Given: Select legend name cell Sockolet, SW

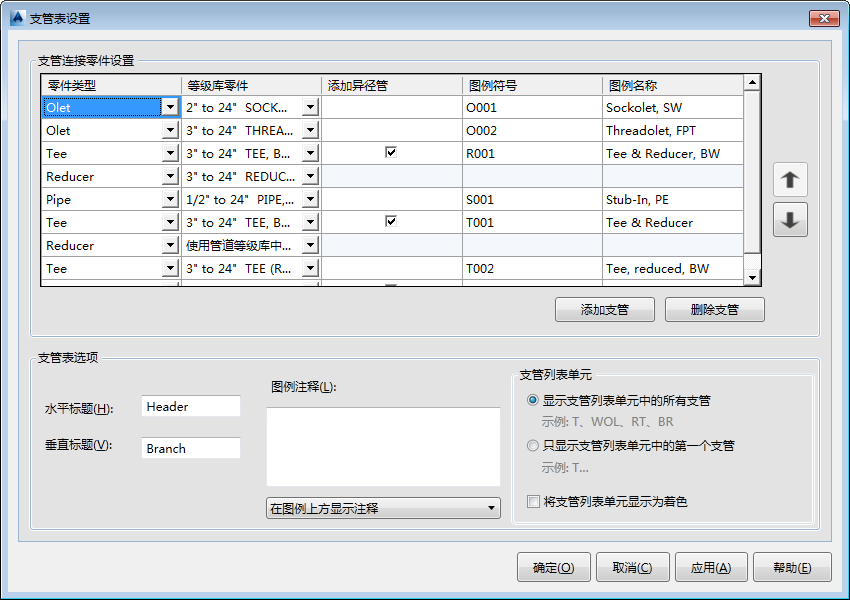Looking at the screenshot, I should [673, 107].
